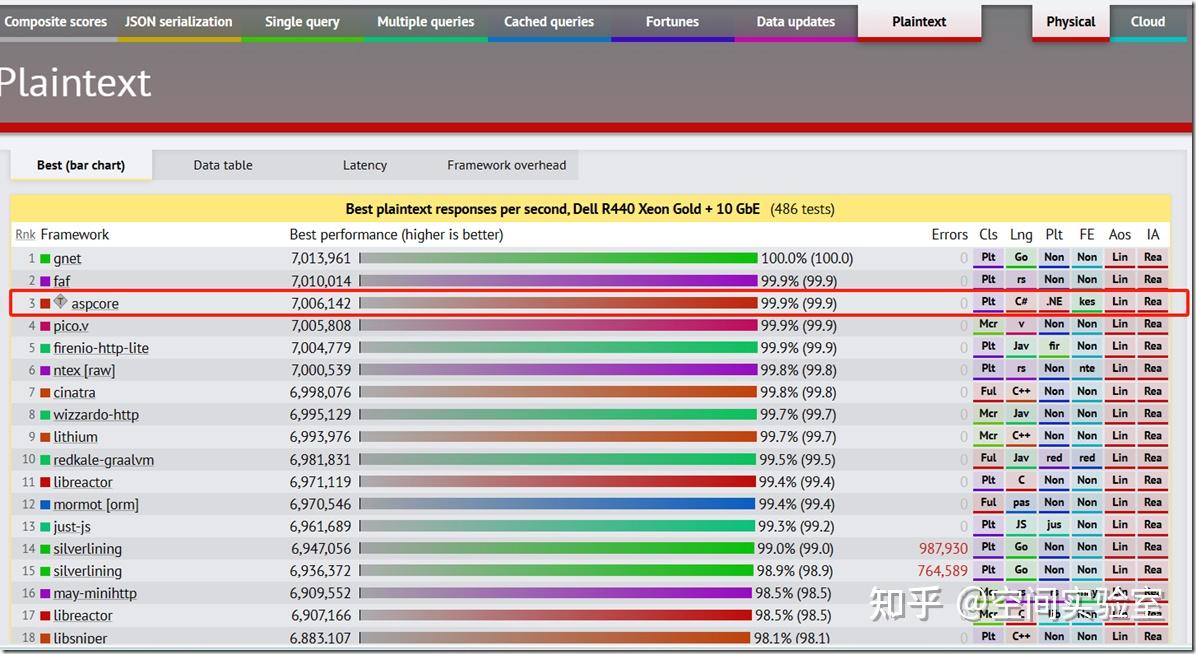This screenshot has width=1196, height=654.
Task: Click the purple square icon beside faf
Action: (x=44, y=281)
